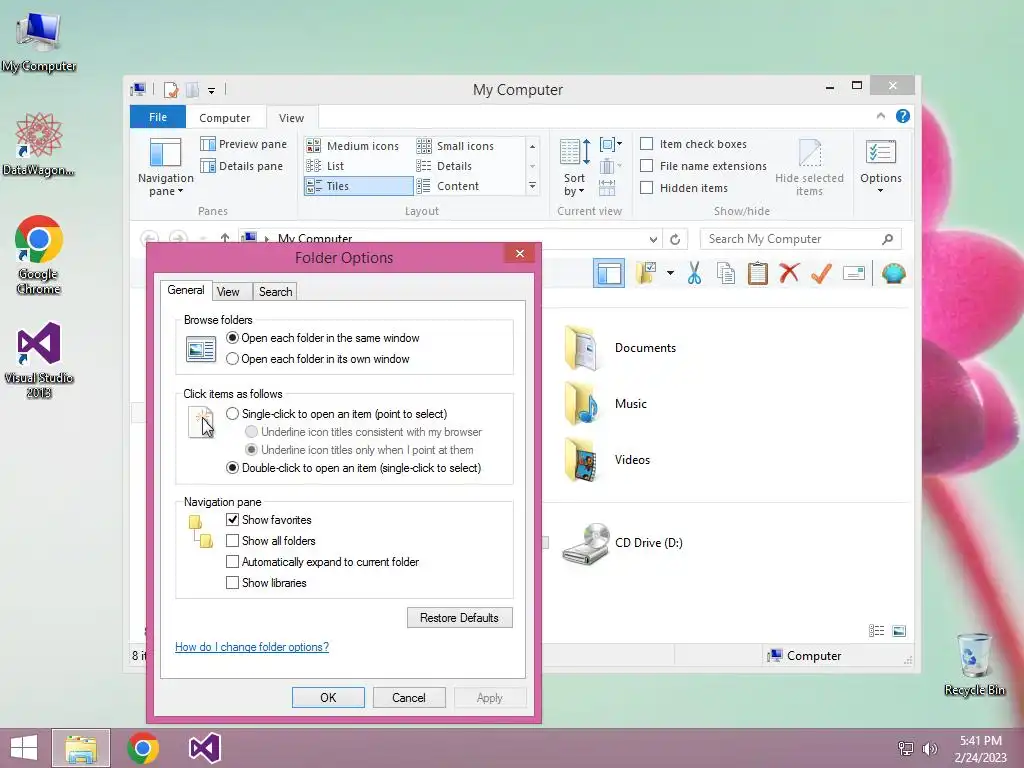Open the Recycle Bin desktop icon
Image resolution: width=1024 pixels, height=768 pixels.
[974, 664]
